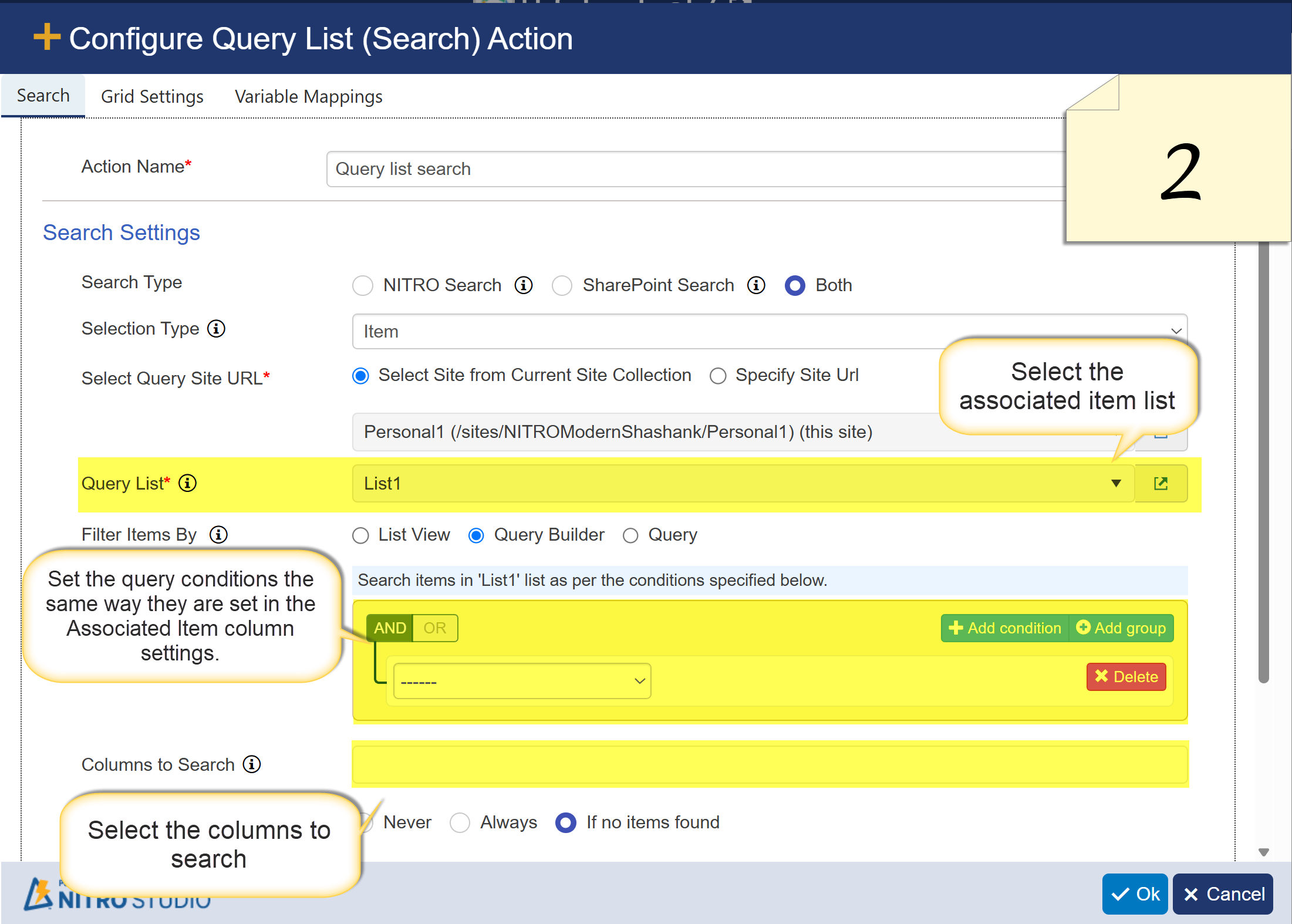This screenshot has height=924, width=1292.
Task: Switch to Grid Settings tab
Action: tap(152, 96)
